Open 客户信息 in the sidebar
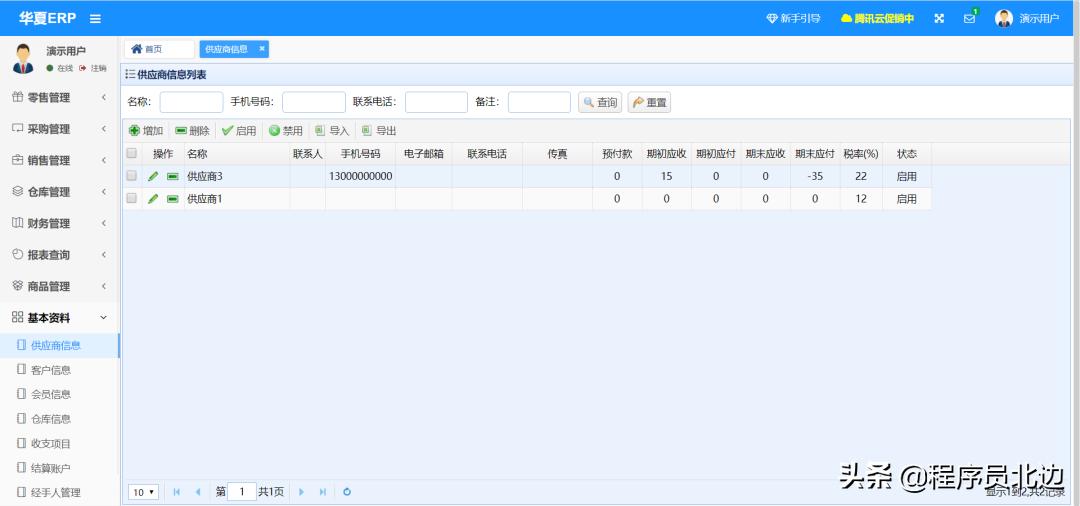This screenshot has height=506, width=1080. click(59, 370)
